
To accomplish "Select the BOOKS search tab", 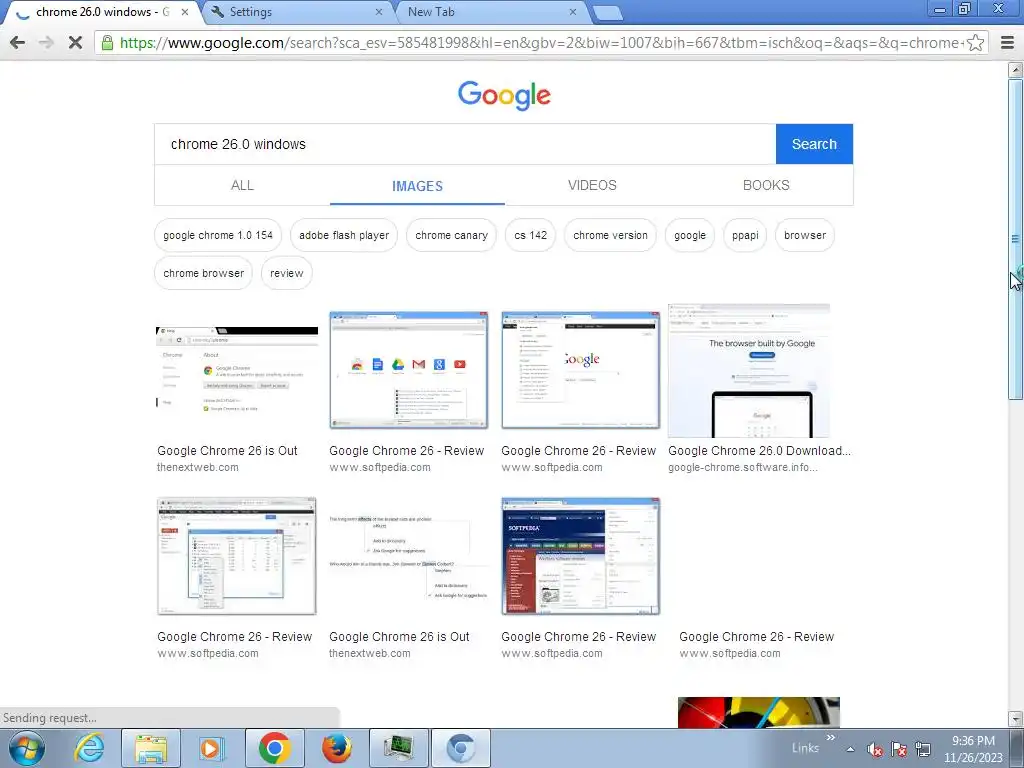I will pyautogui.click(x=766, y=185).
